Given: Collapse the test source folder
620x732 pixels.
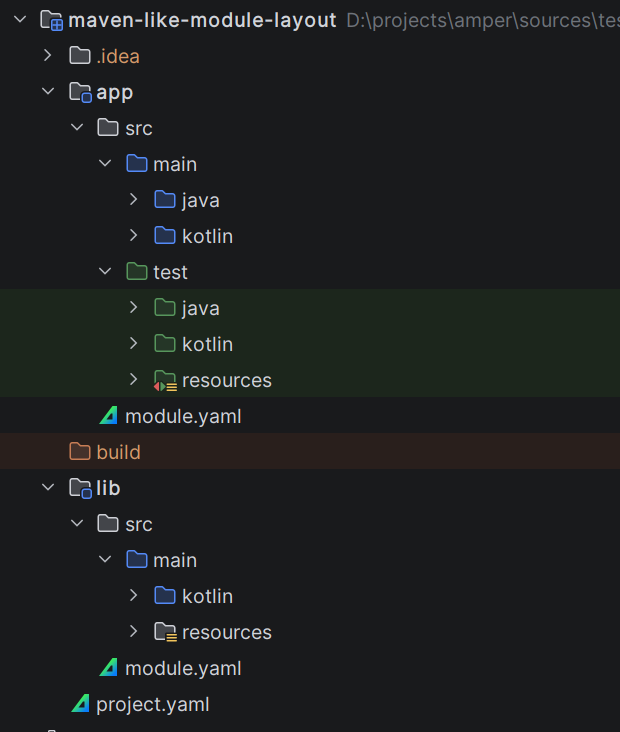Looking at the screenshot, I should pos(105,272).
